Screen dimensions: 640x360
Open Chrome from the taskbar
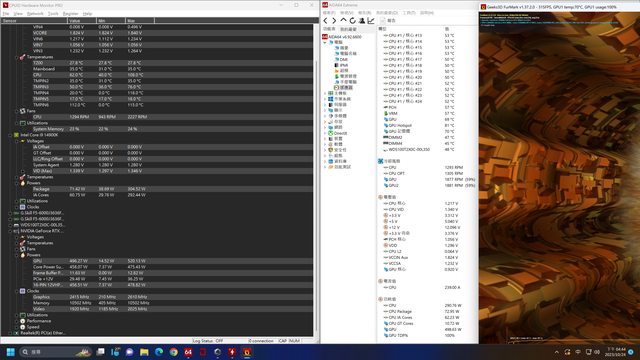(173, 352)
